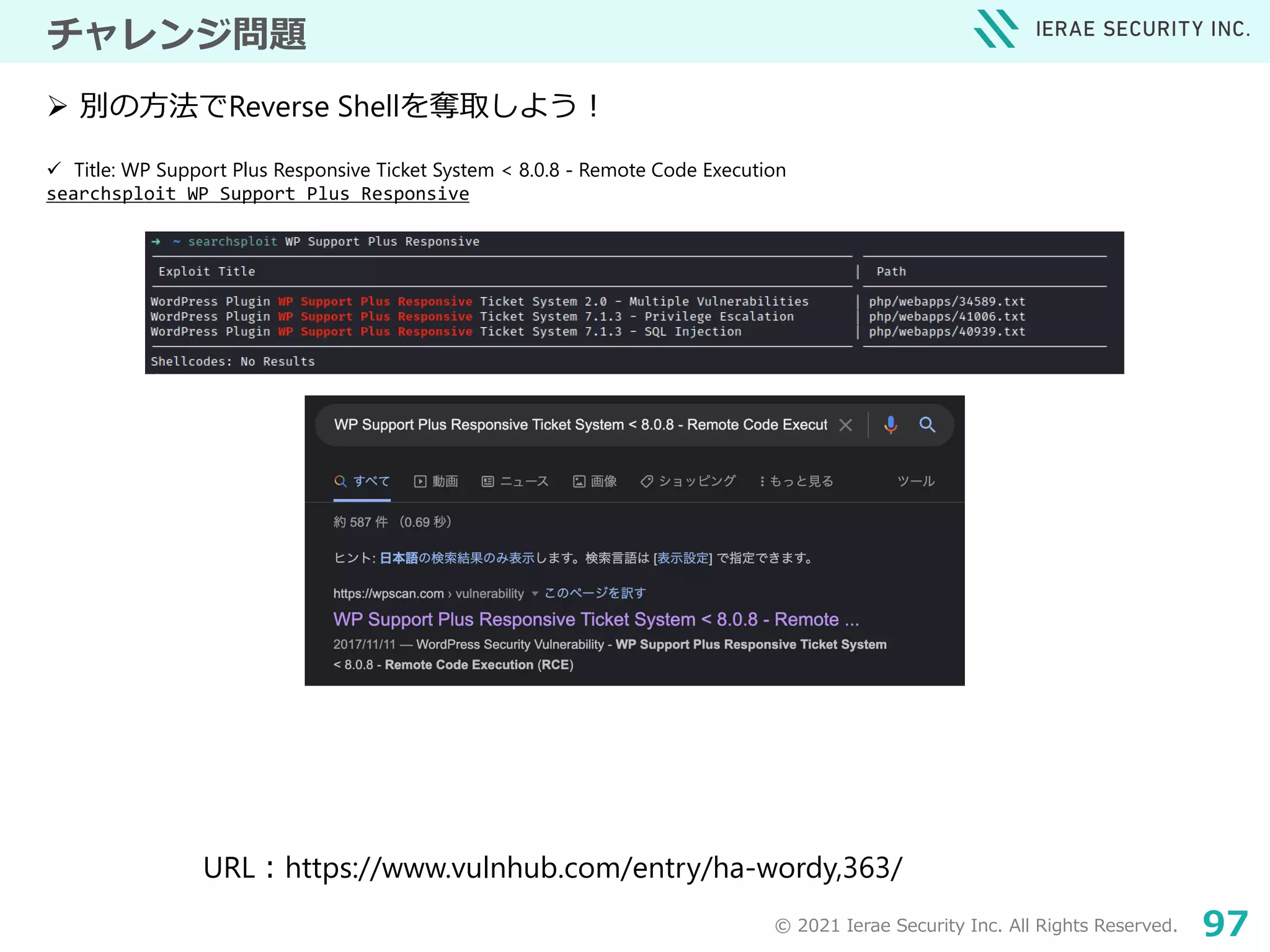The image size is (1270, 952).
Task: Click the IERAE SECURITY INC. company name
Action: pos(1143,29)
